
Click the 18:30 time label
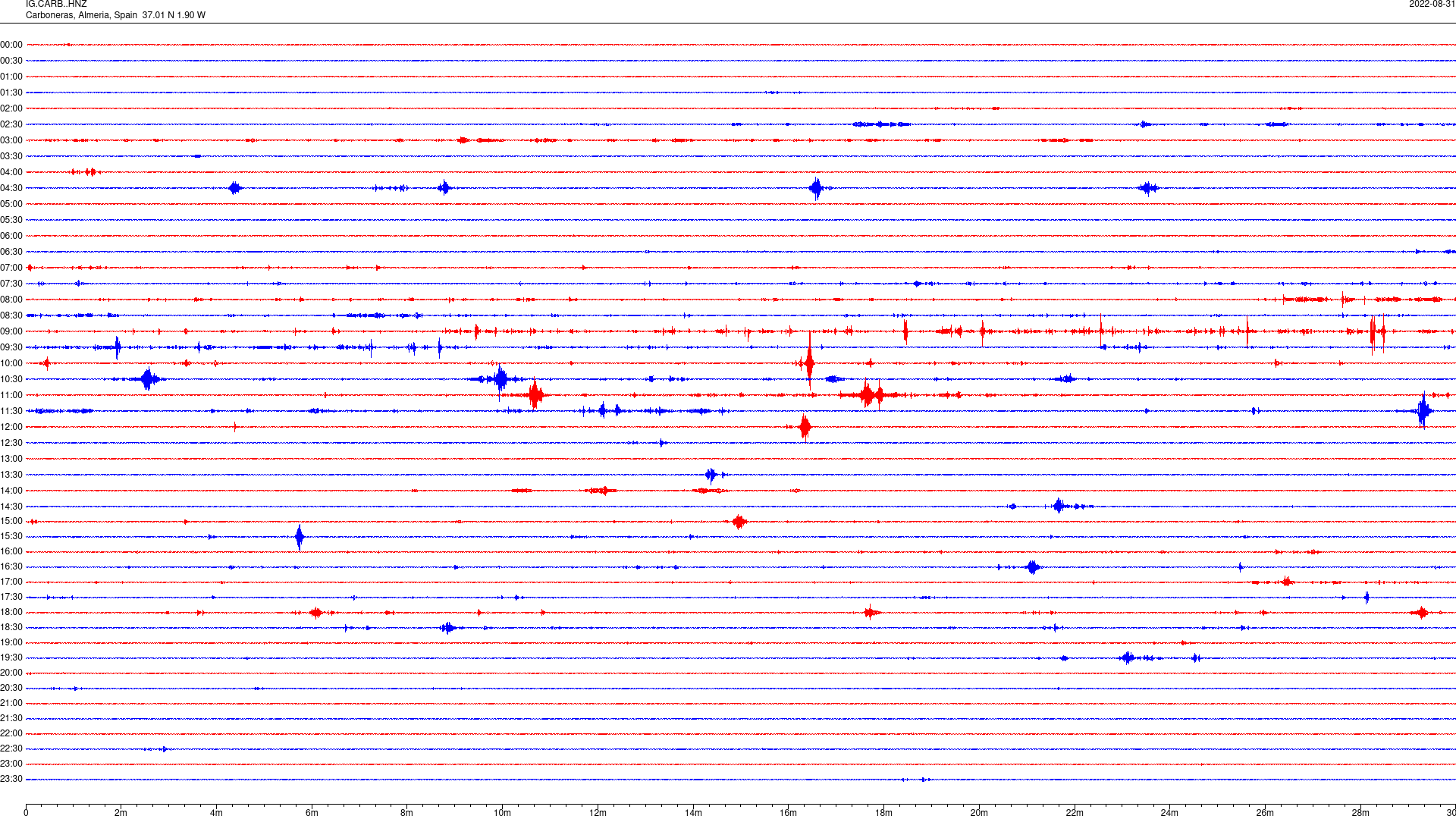(x=11, y=627)
